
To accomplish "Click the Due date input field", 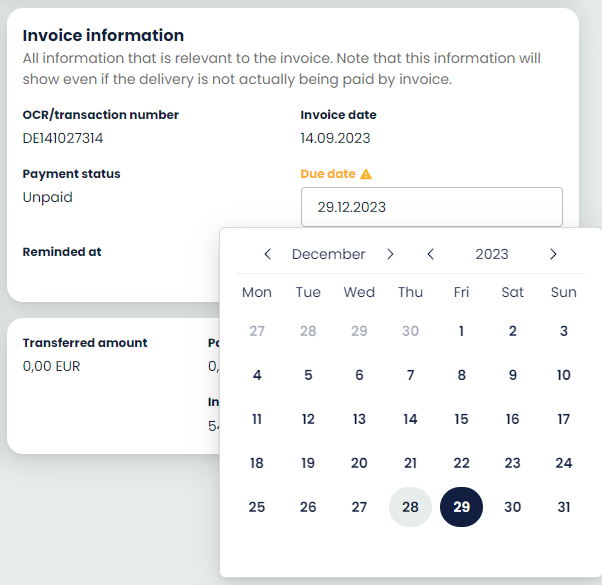I will [x=431, y=207].
